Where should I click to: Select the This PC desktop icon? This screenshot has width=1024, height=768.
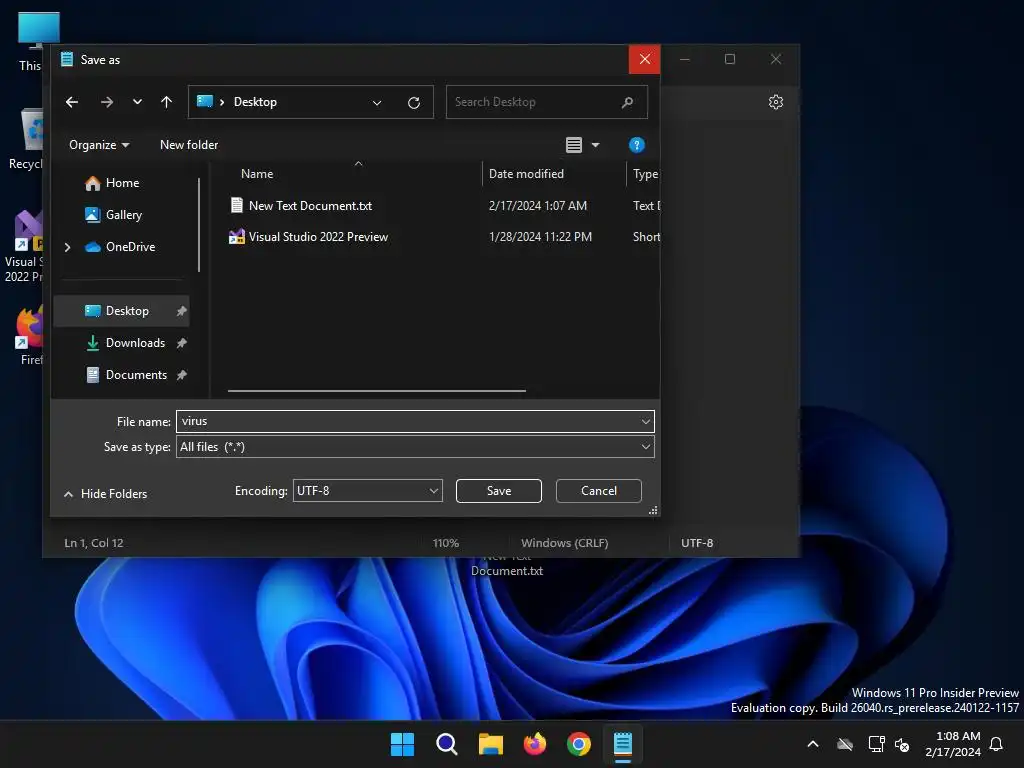pyautogui.click(x=30, y=42)
